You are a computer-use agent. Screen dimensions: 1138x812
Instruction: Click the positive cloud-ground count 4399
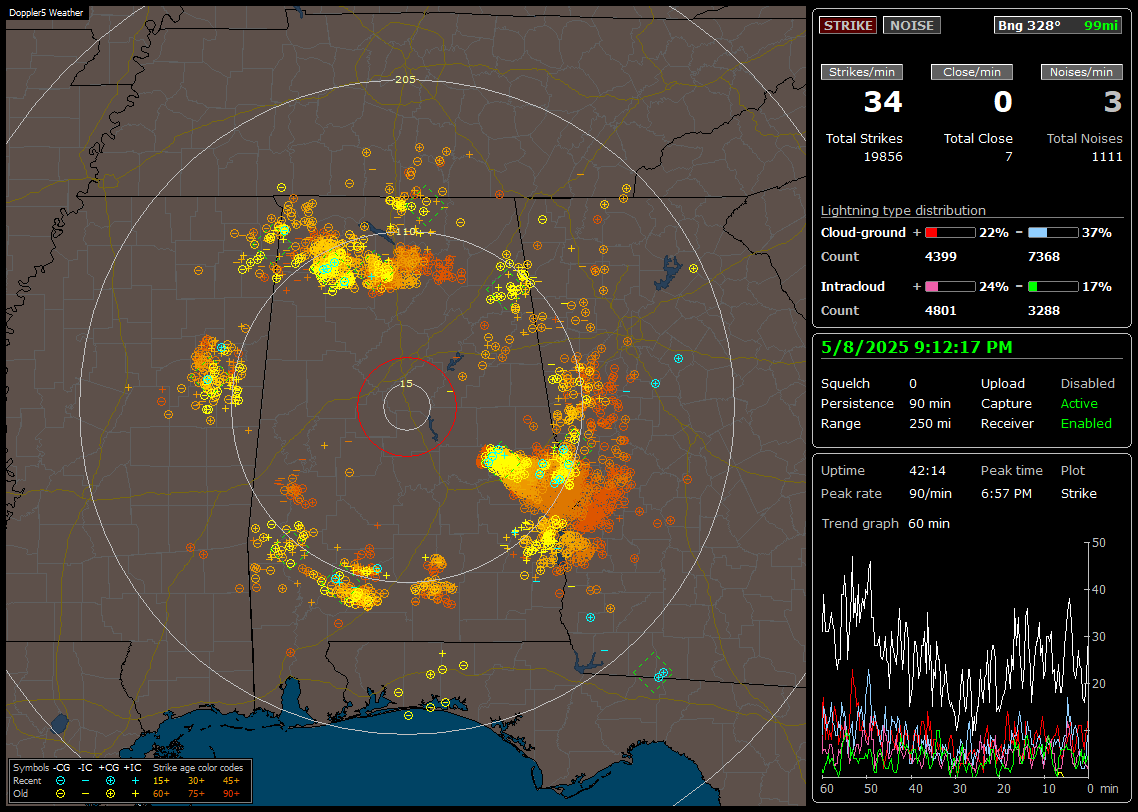pos(941,257)
